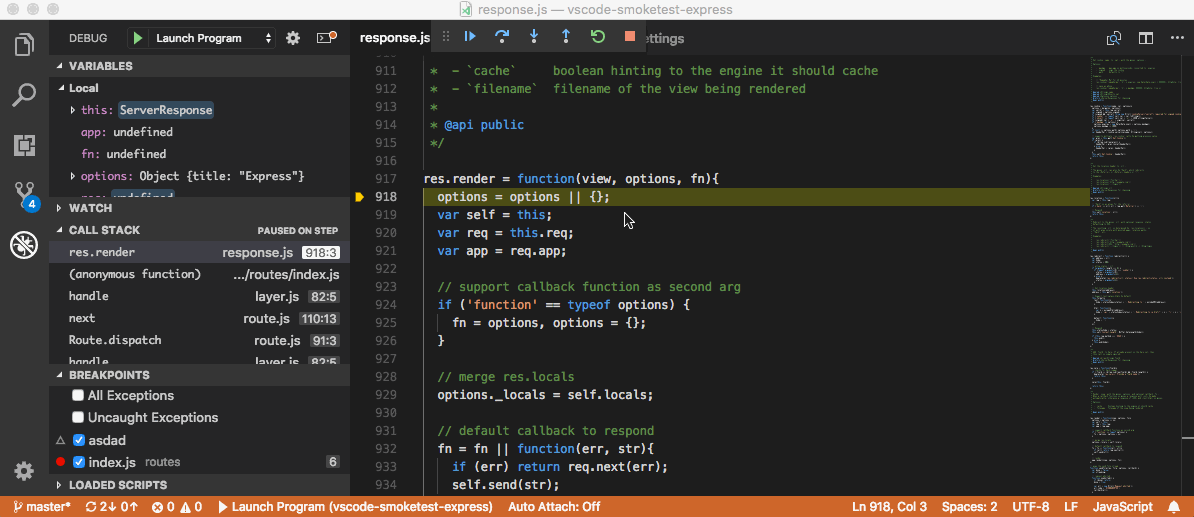Open Source Control view with badge
1194x517 pixels.
click(24, 195)
